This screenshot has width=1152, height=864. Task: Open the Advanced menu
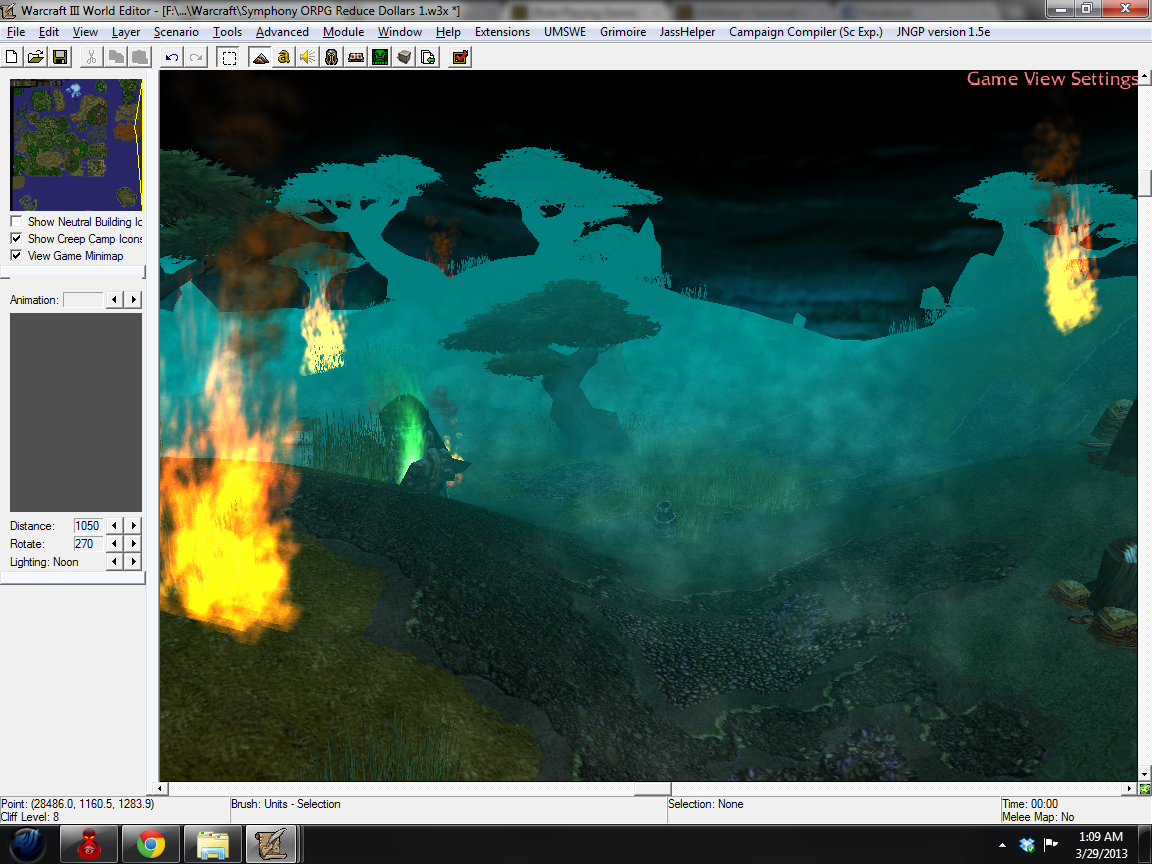[x=282, y=32]
